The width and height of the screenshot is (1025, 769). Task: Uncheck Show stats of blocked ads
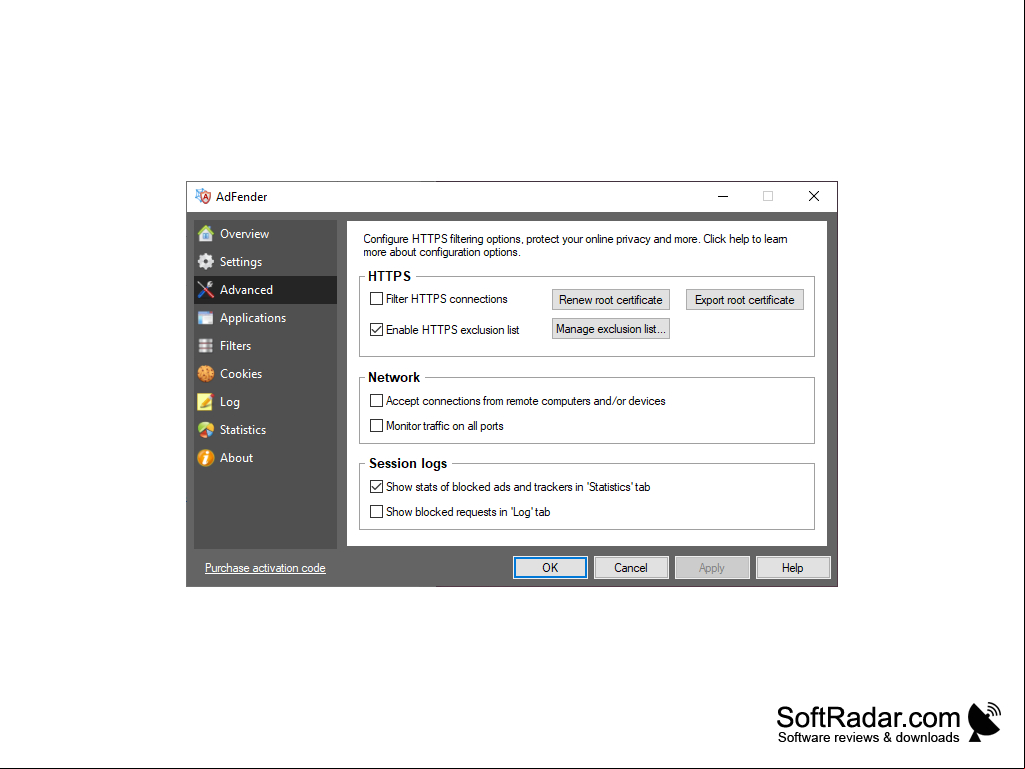coord(377,487)
